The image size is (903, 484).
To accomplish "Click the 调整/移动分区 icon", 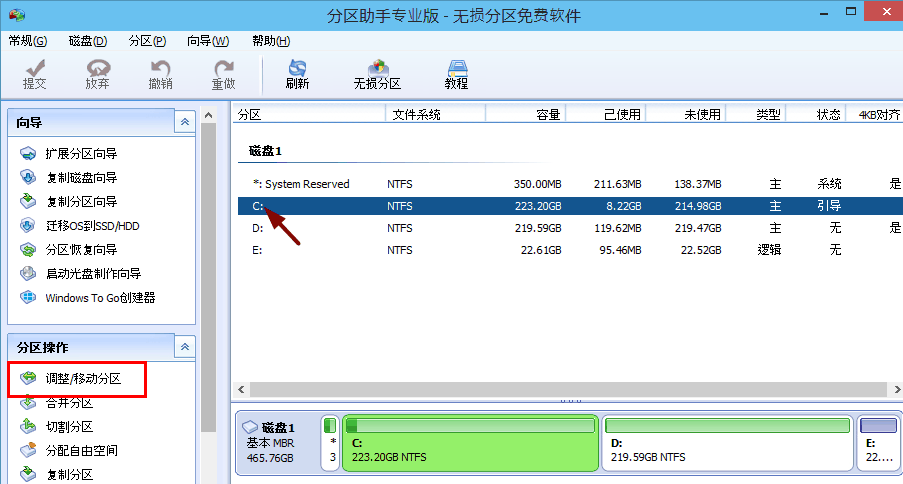I will [x=28, y=378].
